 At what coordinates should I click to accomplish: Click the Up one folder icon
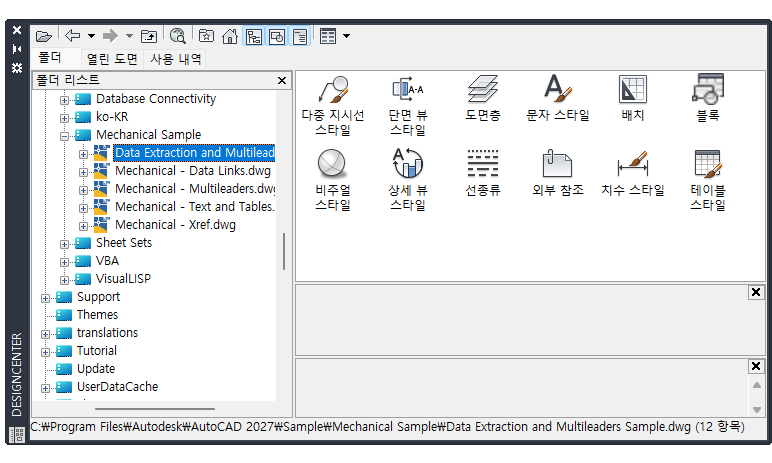tap(149, 36)
